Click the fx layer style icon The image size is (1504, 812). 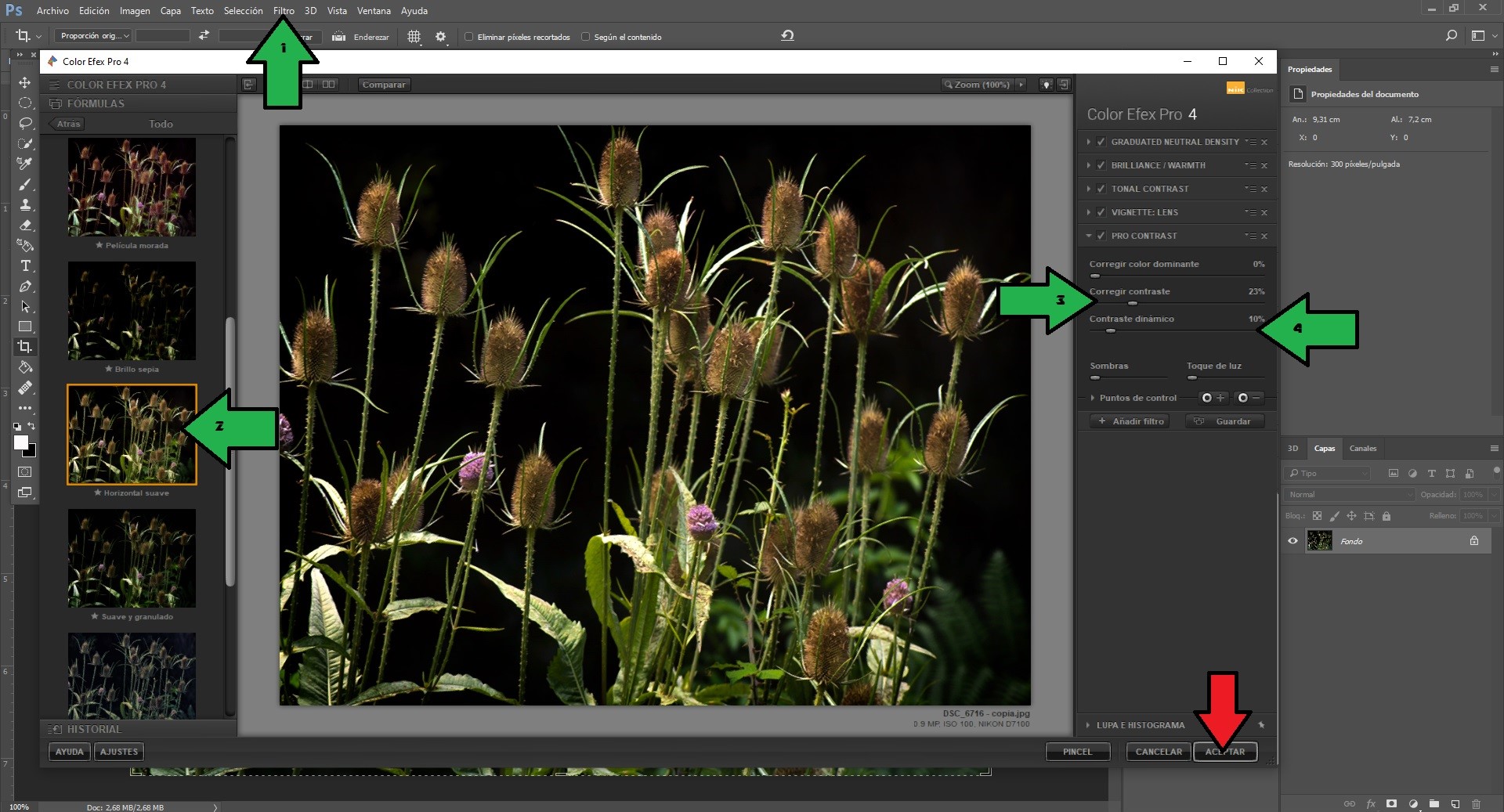tap(1371, 804)
